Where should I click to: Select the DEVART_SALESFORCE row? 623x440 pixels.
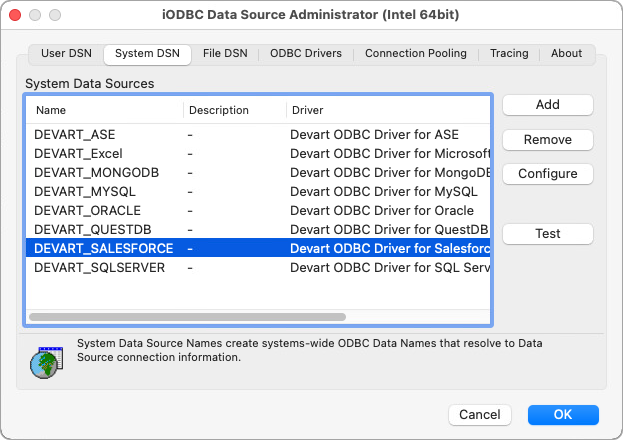click(x=258, y=248)
